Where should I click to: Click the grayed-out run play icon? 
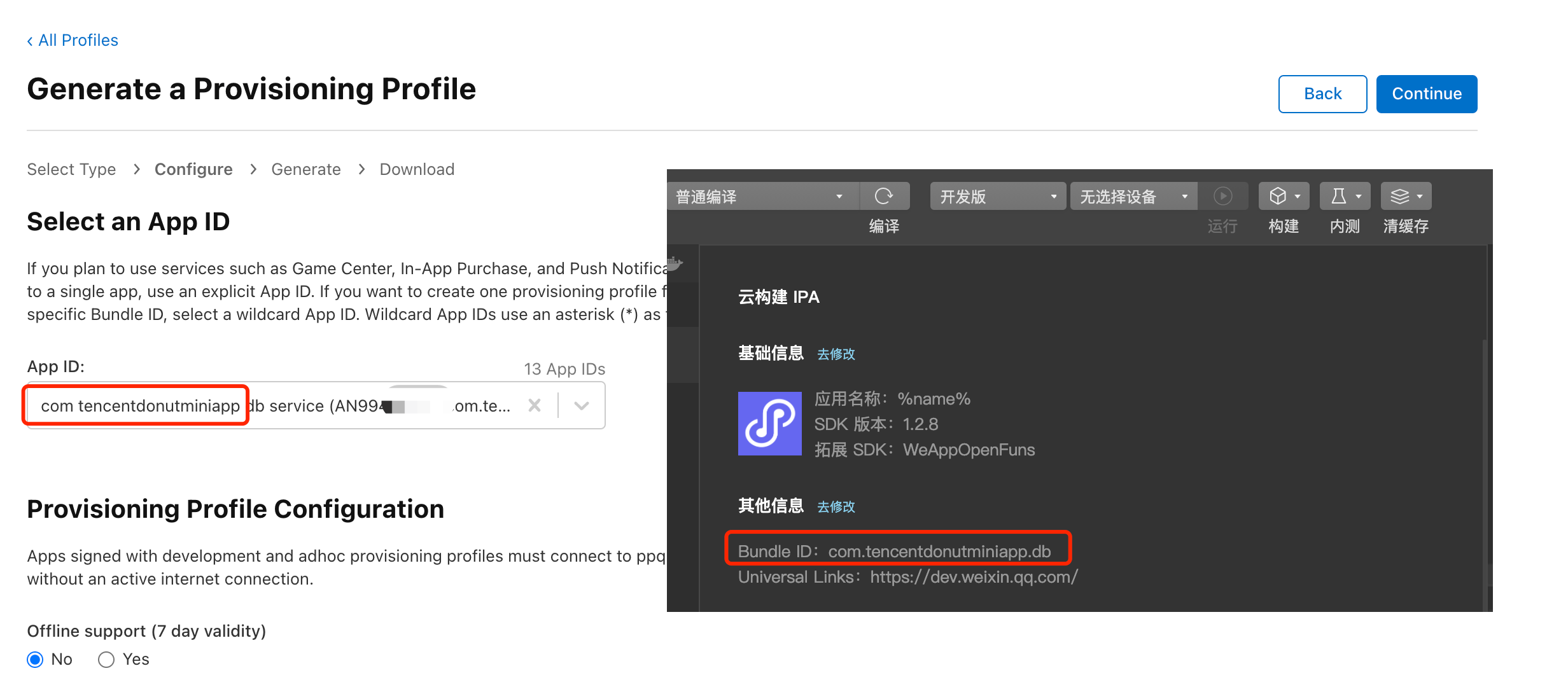point(1222,196)
